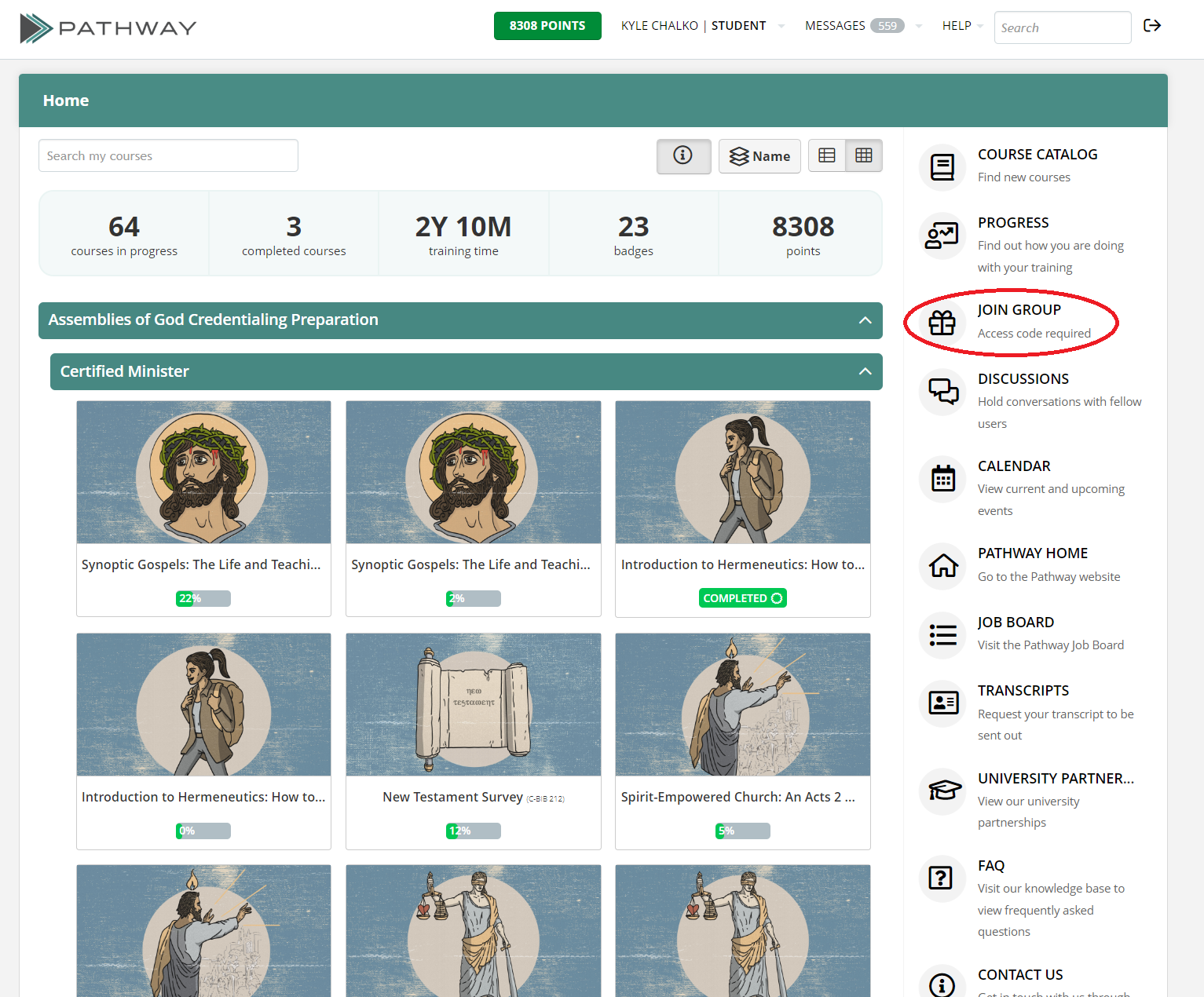Click the Pathway Home house icon
This screenshot has height=997, width=1204.
(x=942, y=565)
